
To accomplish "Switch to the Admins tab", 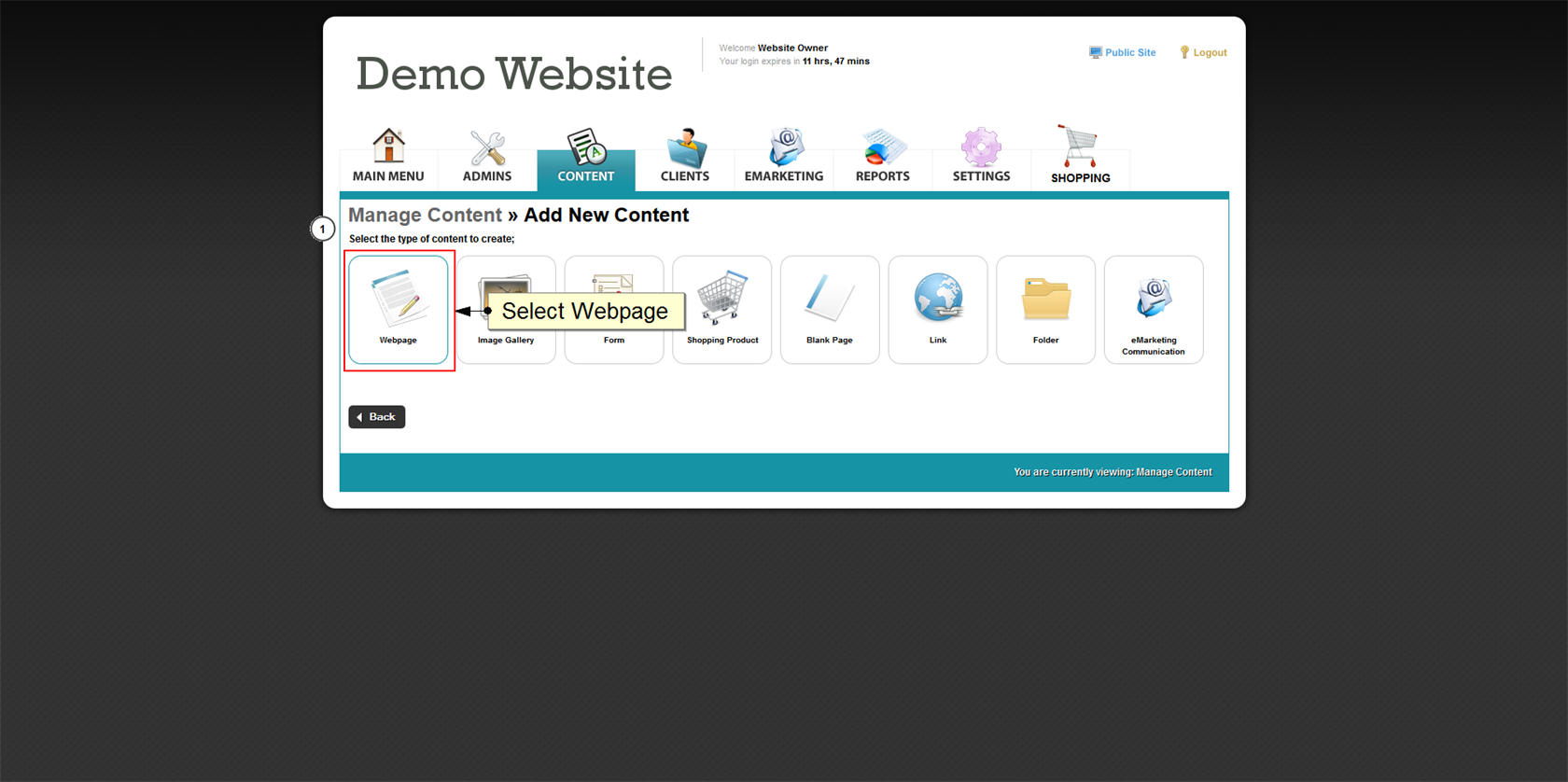I will tap(487, 157).
